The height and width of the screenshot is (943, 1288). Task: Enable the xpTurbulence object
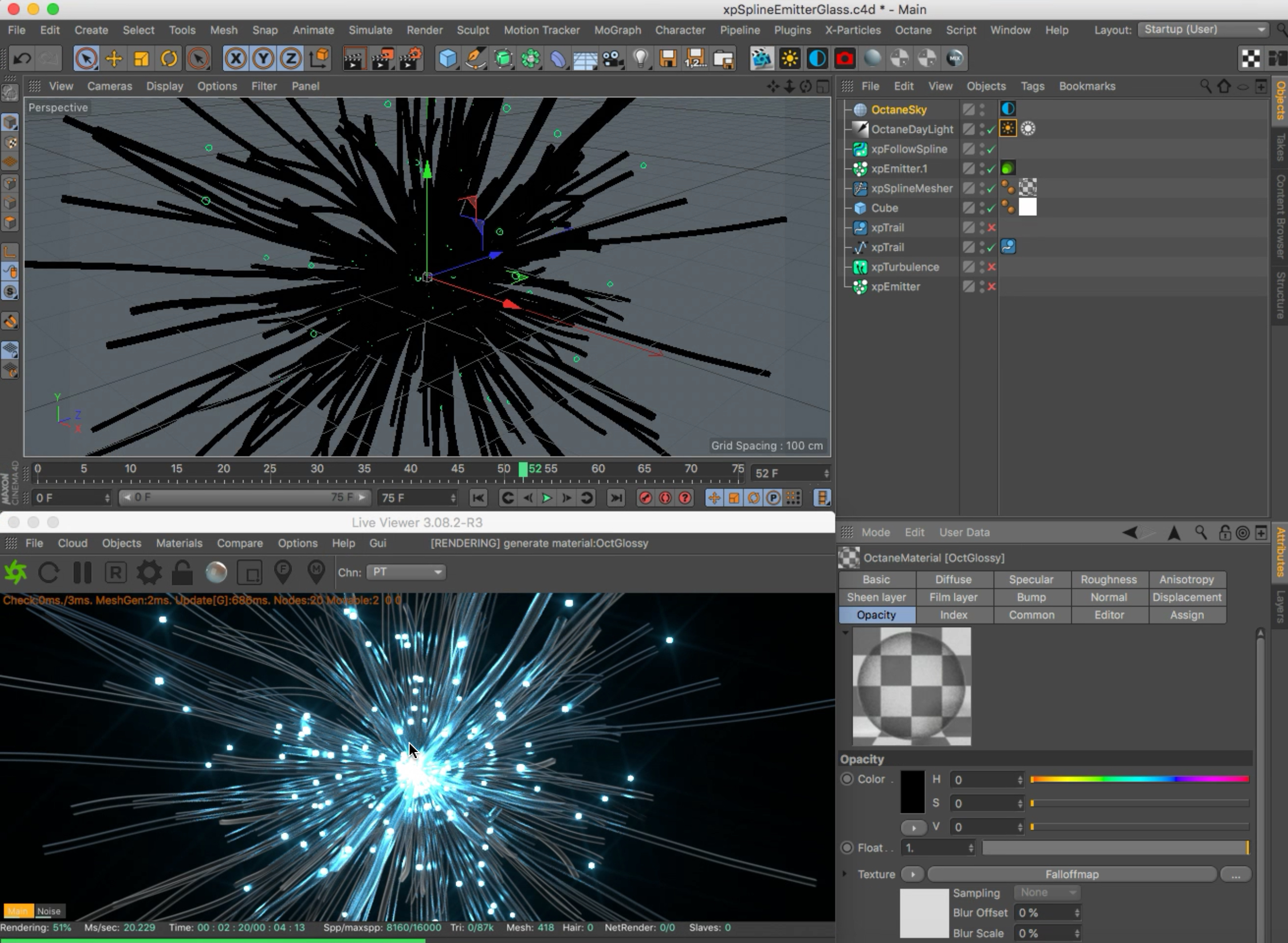tap(991, 267)
